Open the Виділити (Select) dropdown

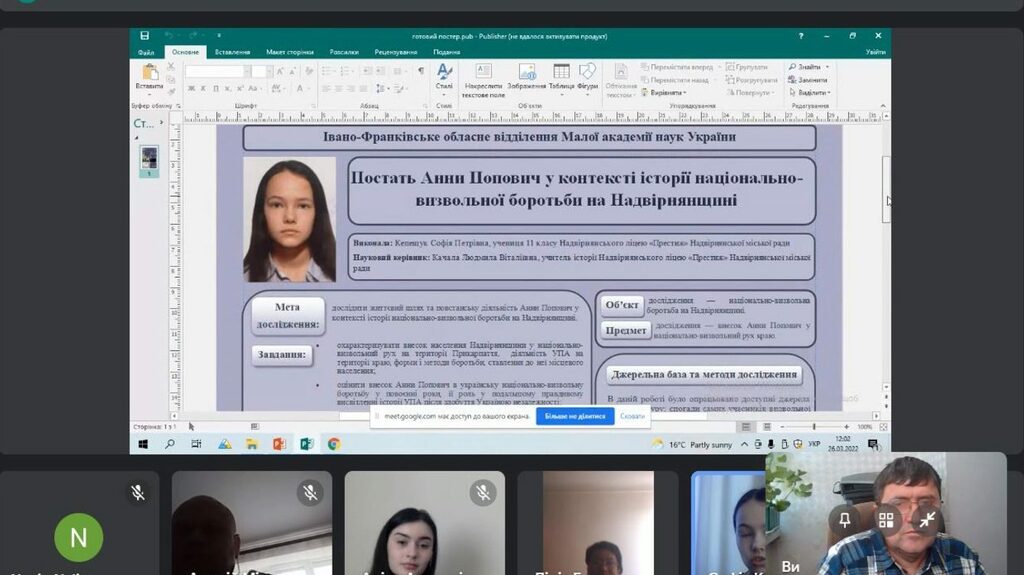tap(828, 93)
